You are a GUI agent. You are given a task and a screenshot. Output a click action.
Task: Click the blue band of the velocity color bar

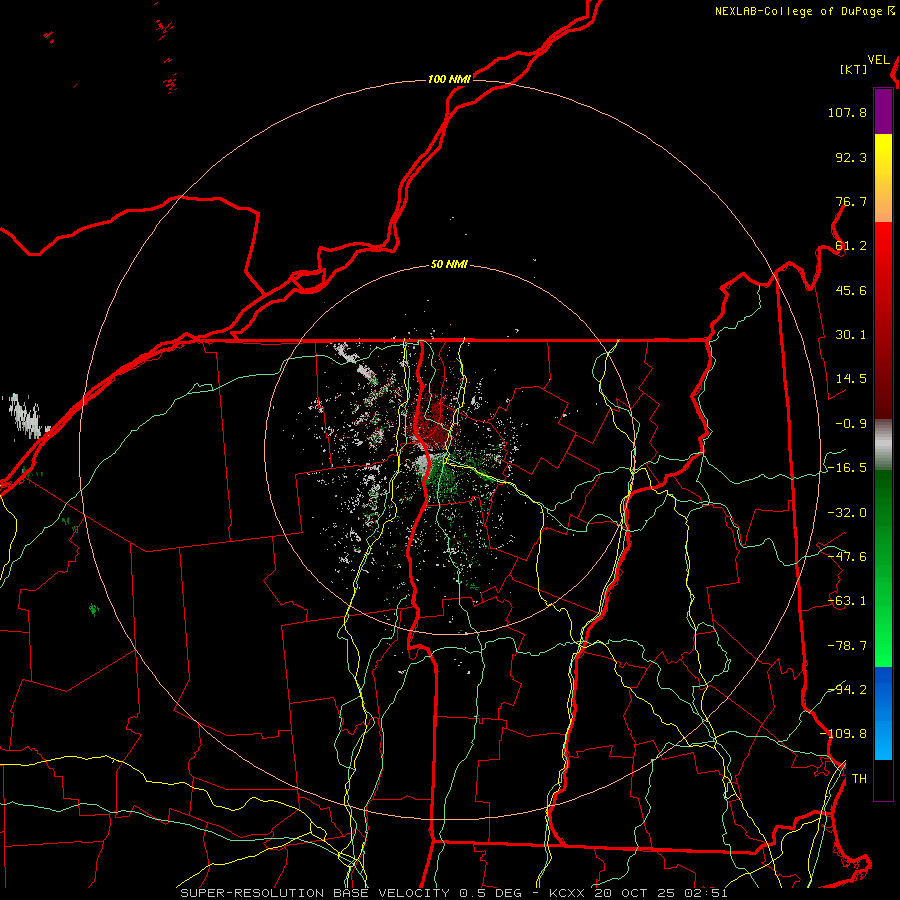(883, 712)
